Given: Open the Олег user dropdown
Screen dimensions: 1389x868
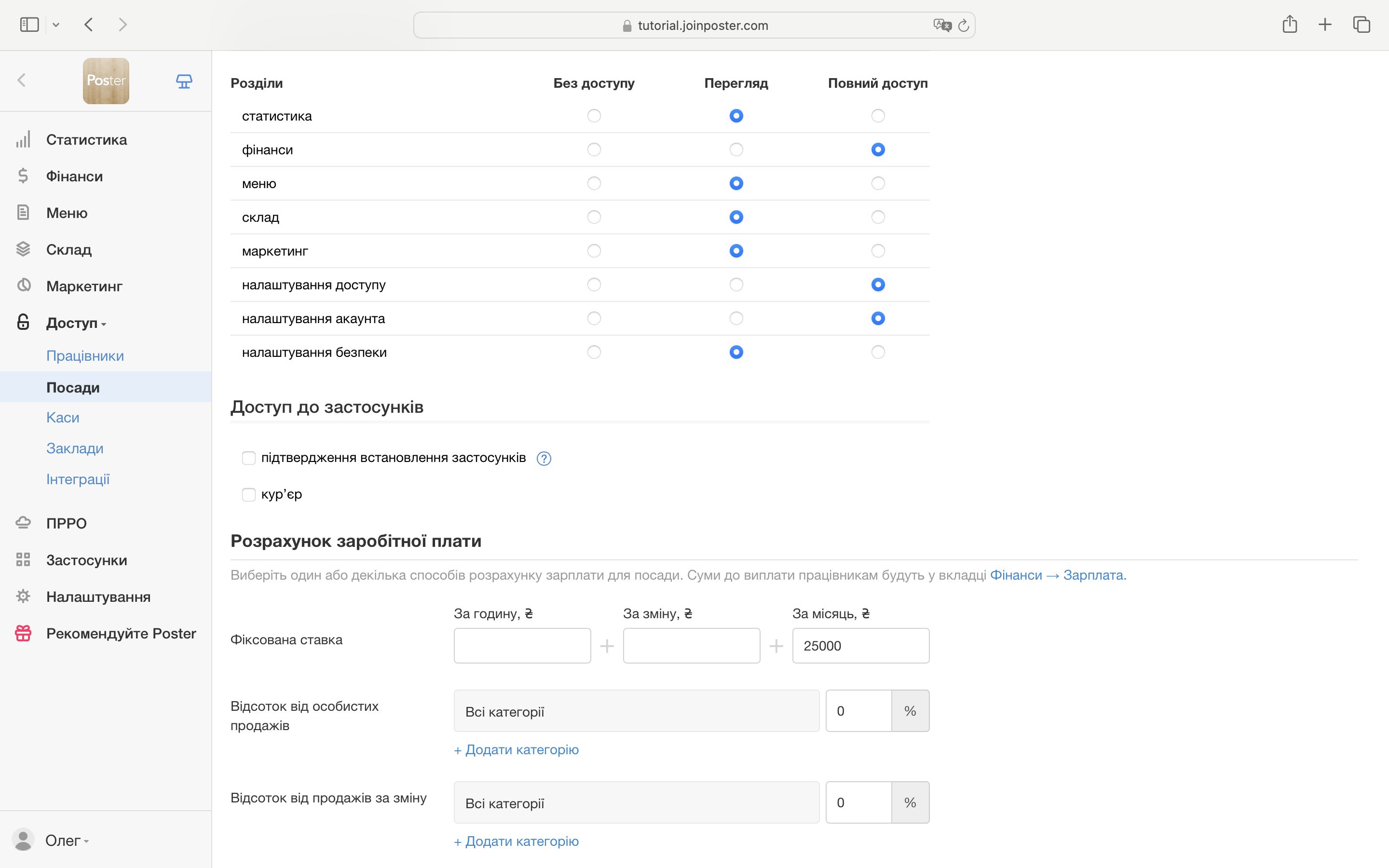Looking at the screenshot, I should coord(66,841).
